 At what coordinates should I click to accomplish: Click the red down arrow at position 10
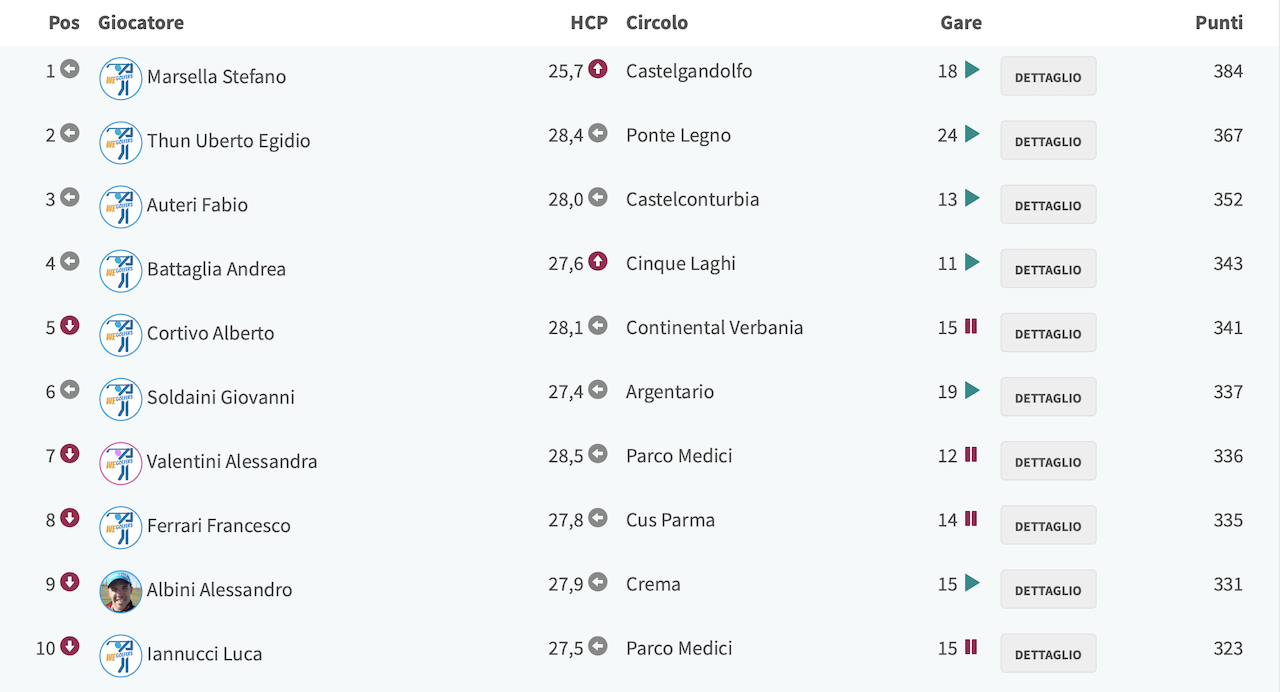click(x=70, y=646)
